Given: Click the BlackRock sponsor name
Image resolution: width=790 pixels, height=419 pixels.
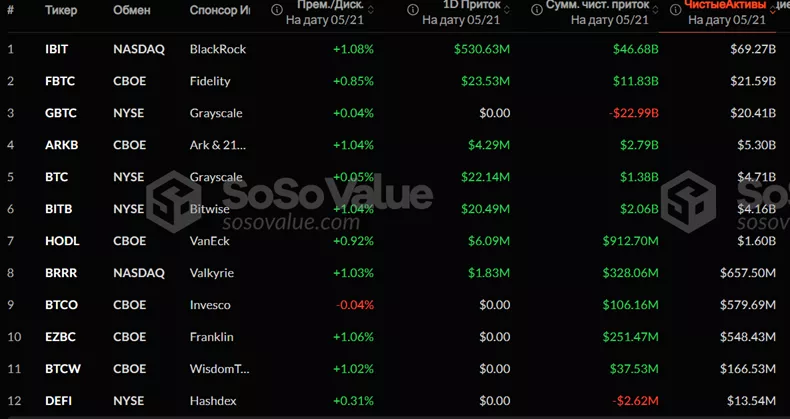Looking at the screenshot, I should [x=217, y=49].
